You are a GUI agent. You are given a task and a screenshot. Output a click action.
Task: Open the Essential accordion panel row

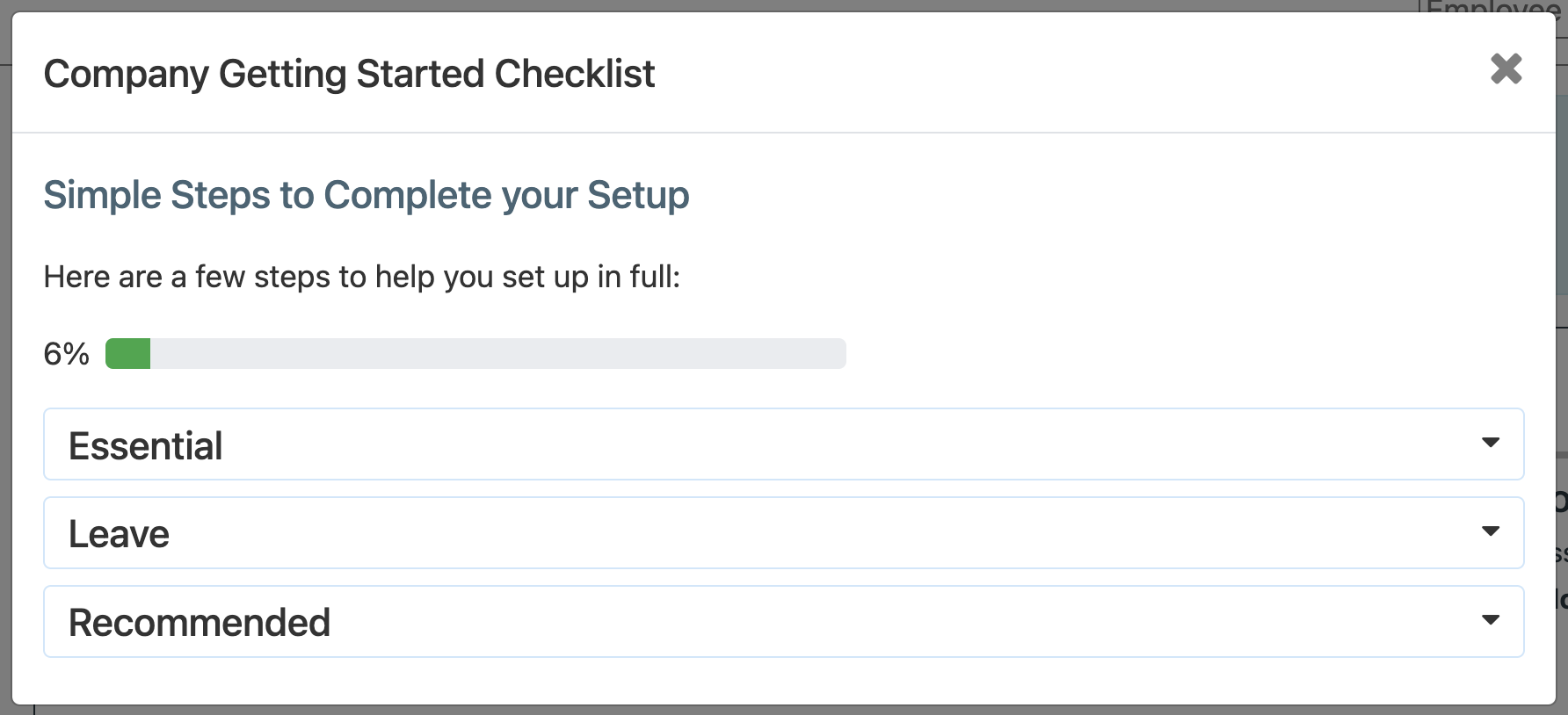tap(782, 444)
